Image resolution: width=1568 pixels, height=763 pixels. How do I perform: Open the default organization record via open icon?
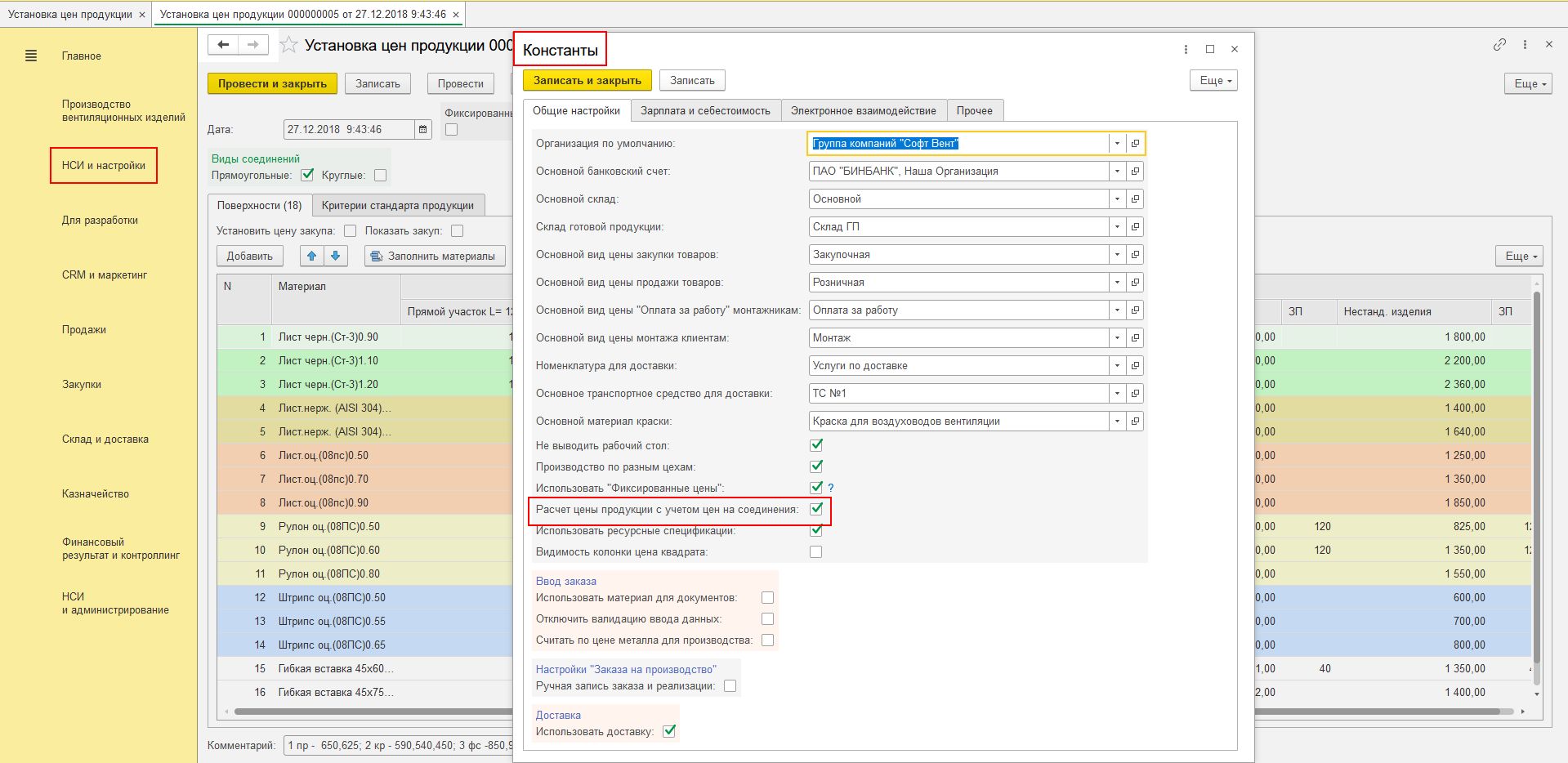click(x=1135, y=144)
